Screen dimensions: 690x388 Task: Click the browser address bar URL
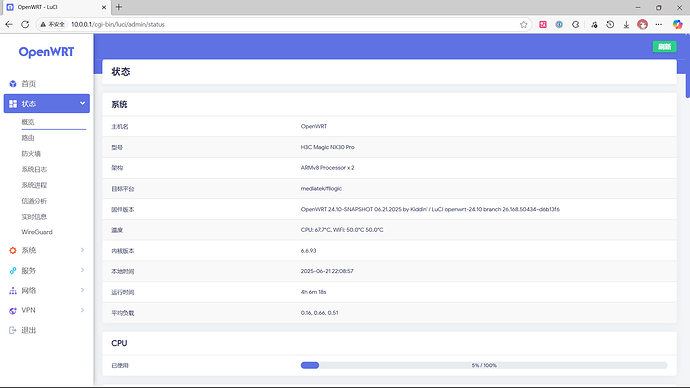pos(118,25)
